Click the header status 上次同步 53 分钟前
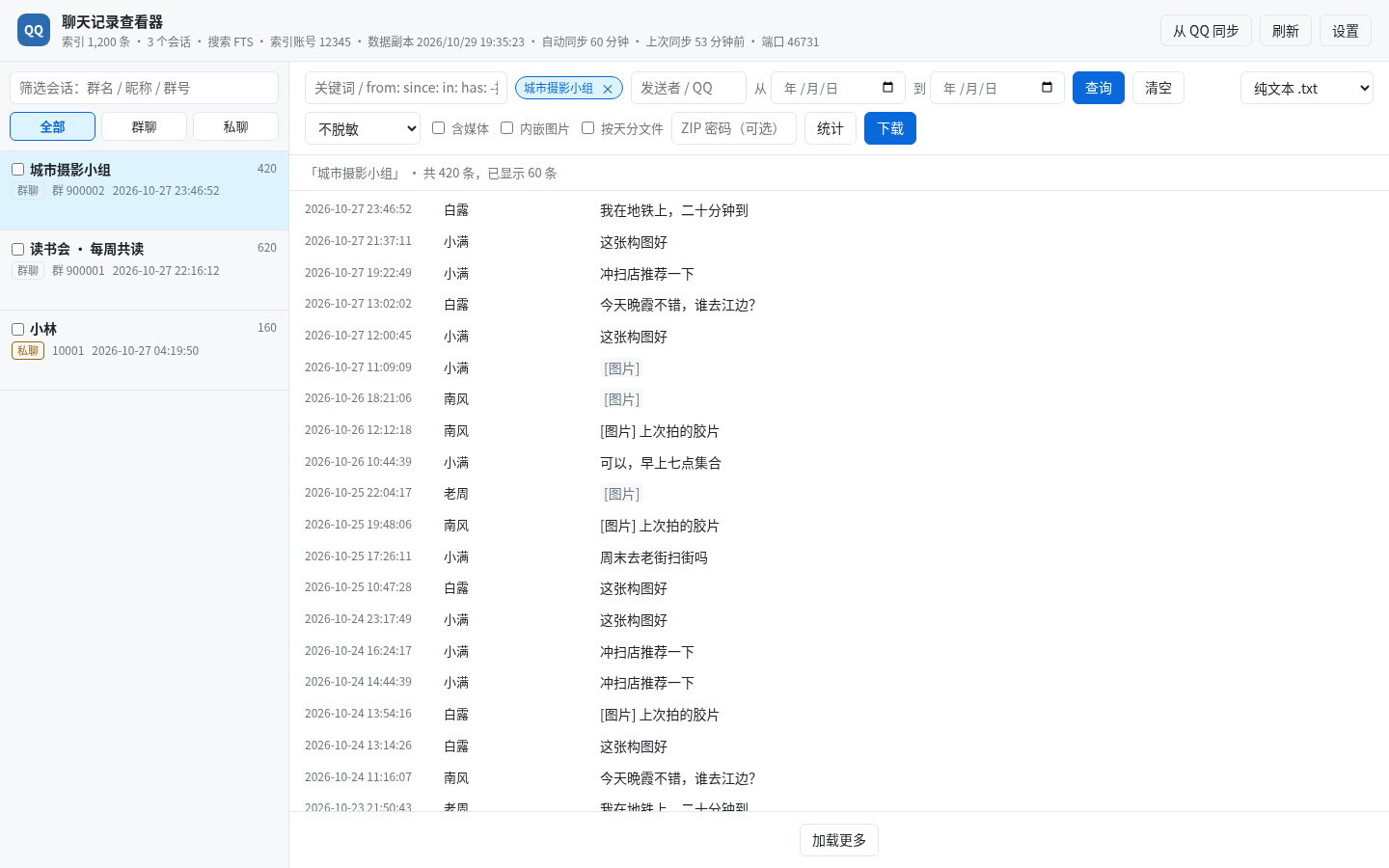 click(x=695, y=42)
